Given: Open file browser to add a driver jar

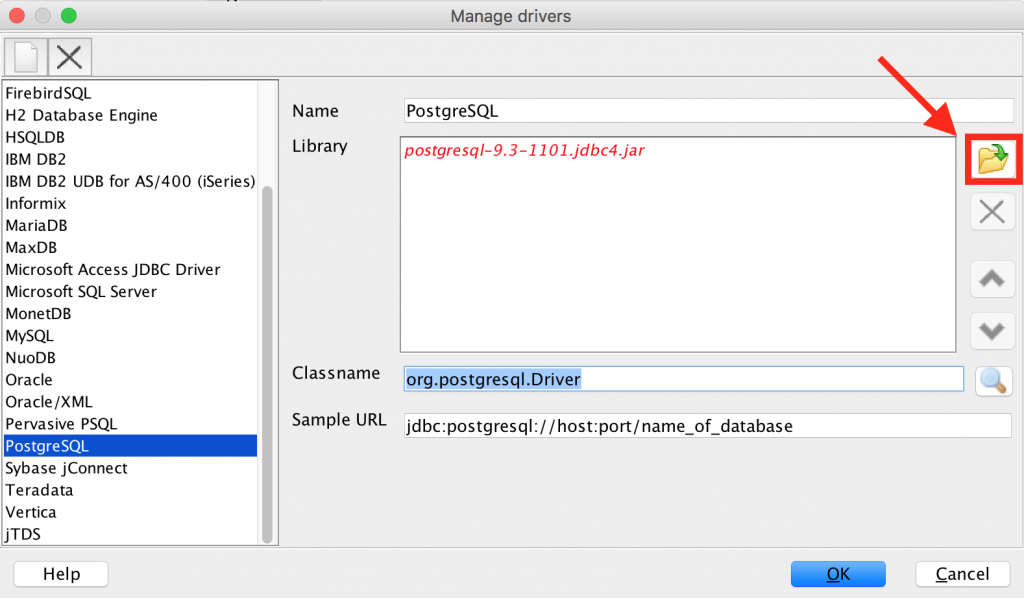Looking at the screenshot, I should [x=992, y=159].
